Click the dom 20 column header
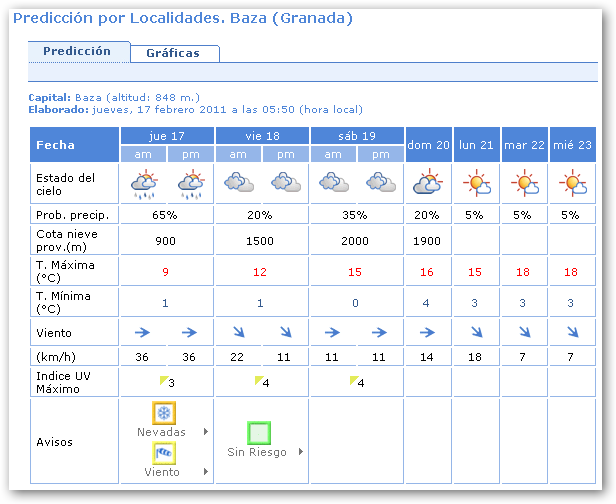This screenshot has width=616, height=504. [429, 145]
